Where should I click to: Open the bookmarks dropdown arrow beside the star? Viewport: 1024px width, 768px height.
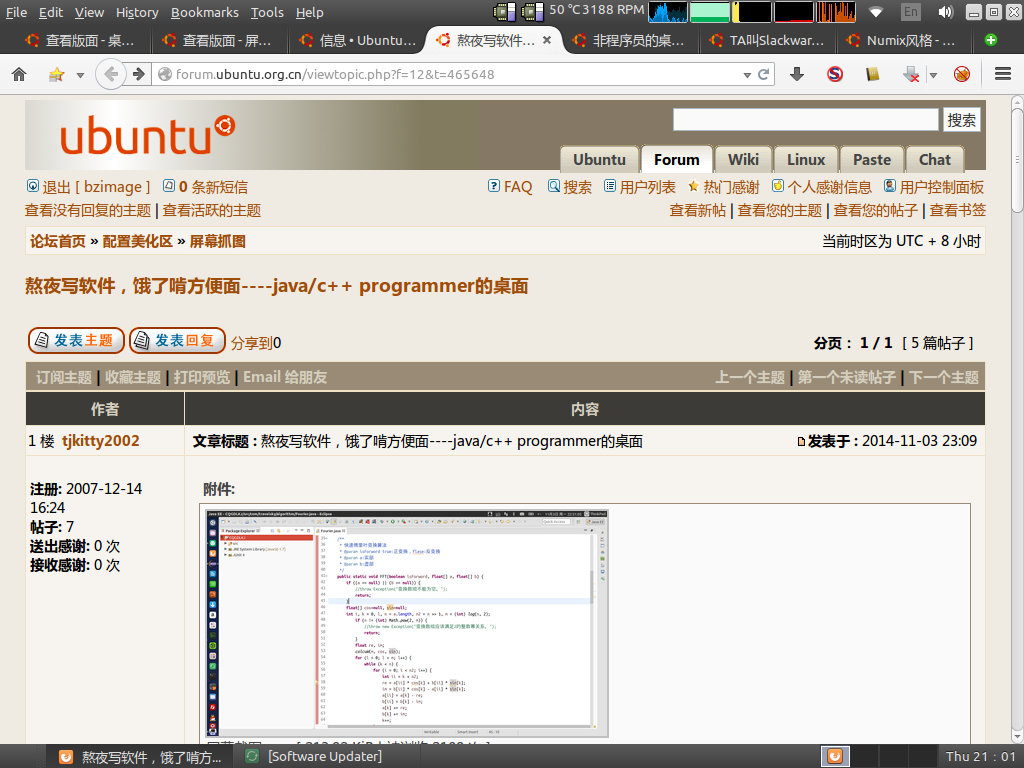pos(80,75)
